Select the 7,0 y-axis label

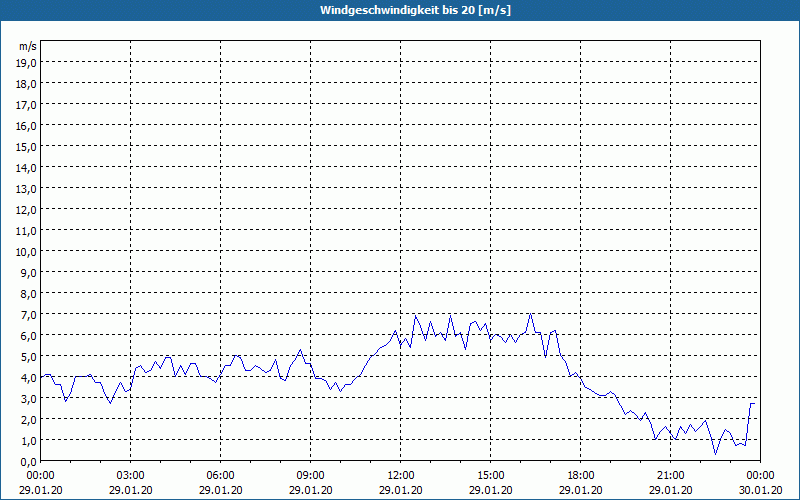coord(30,315)
